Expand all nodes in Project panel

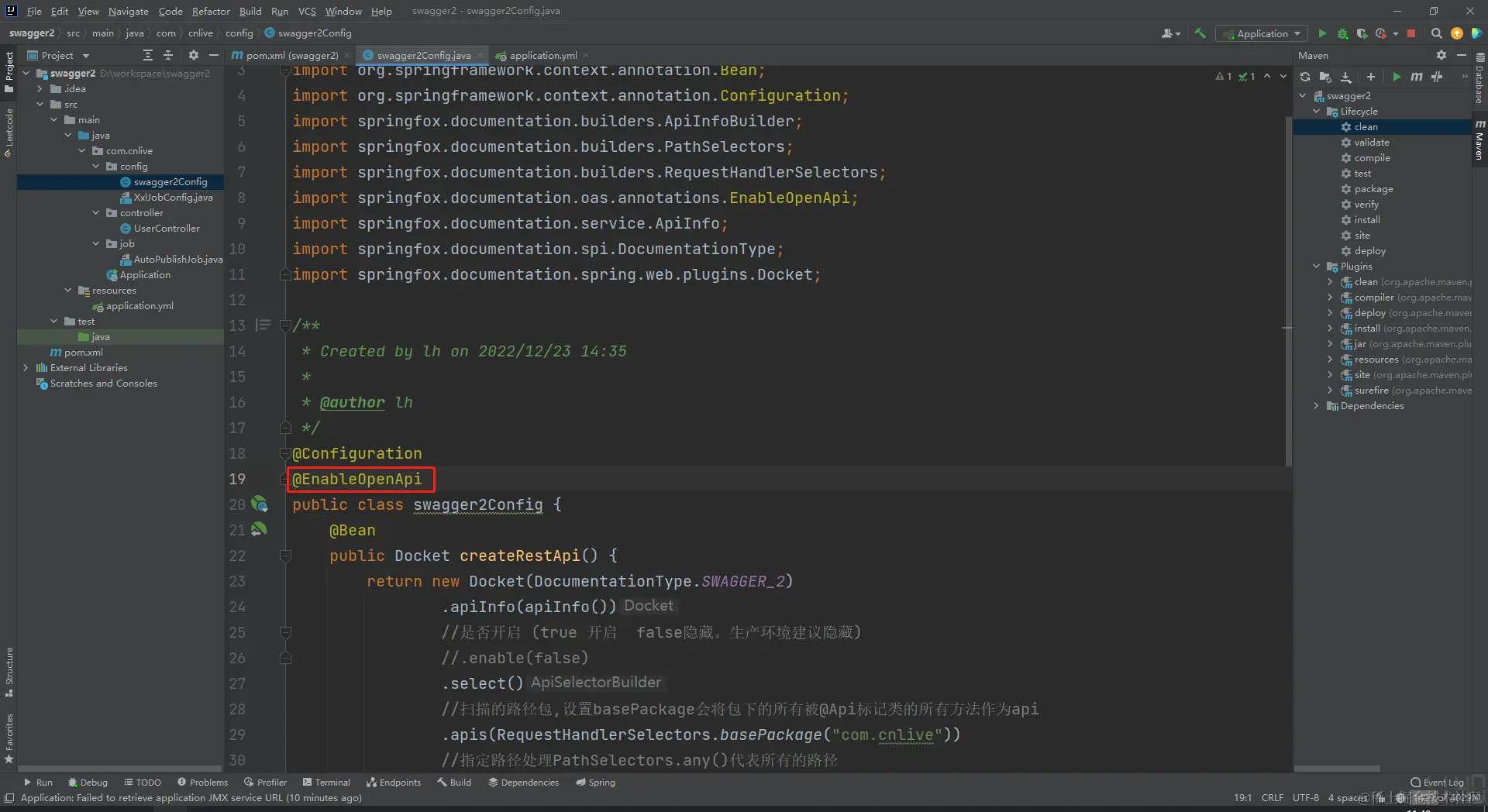coord(148,55)
